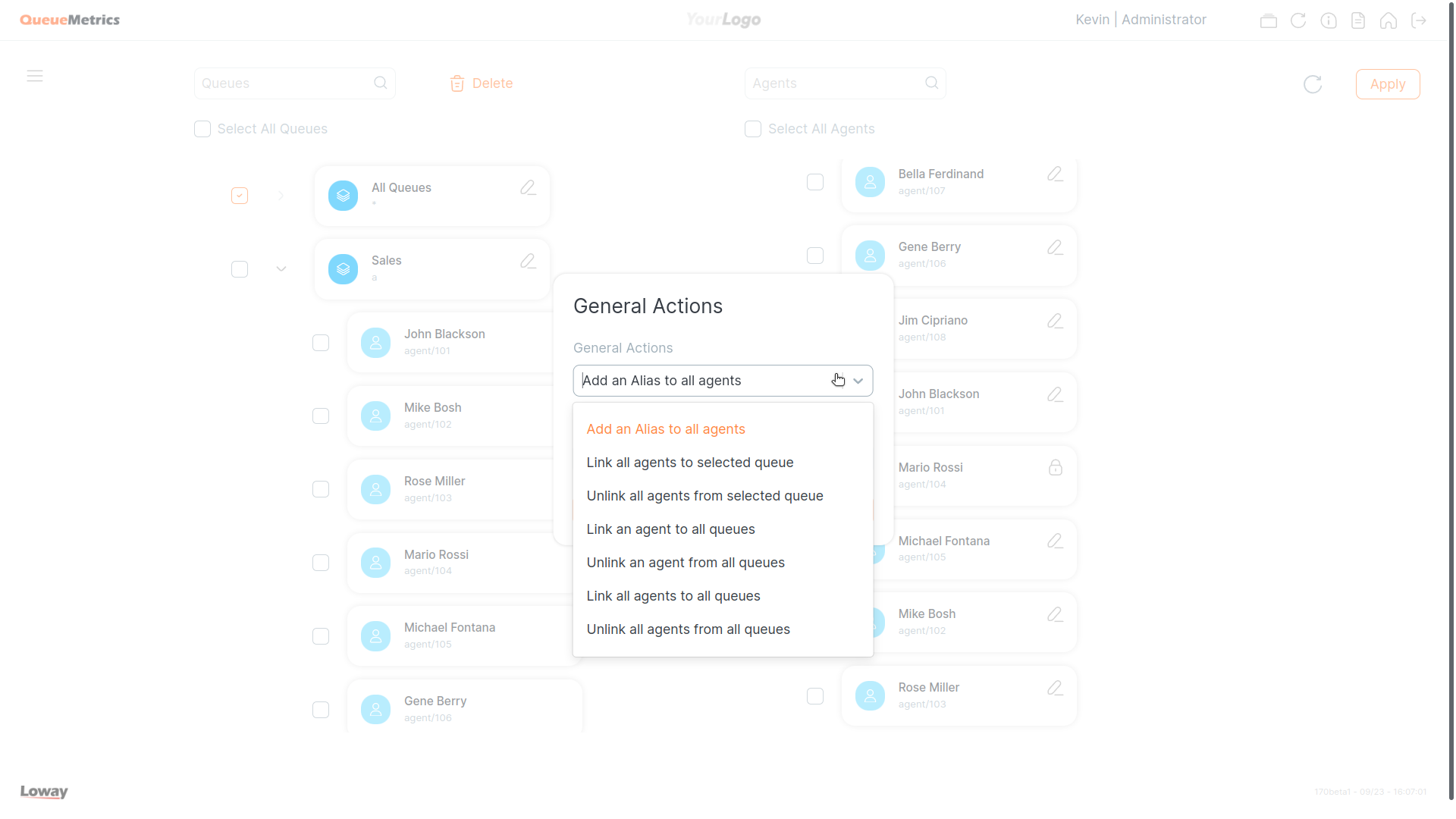Expand the Sales queue dropdown arrow

pos(281,268)
